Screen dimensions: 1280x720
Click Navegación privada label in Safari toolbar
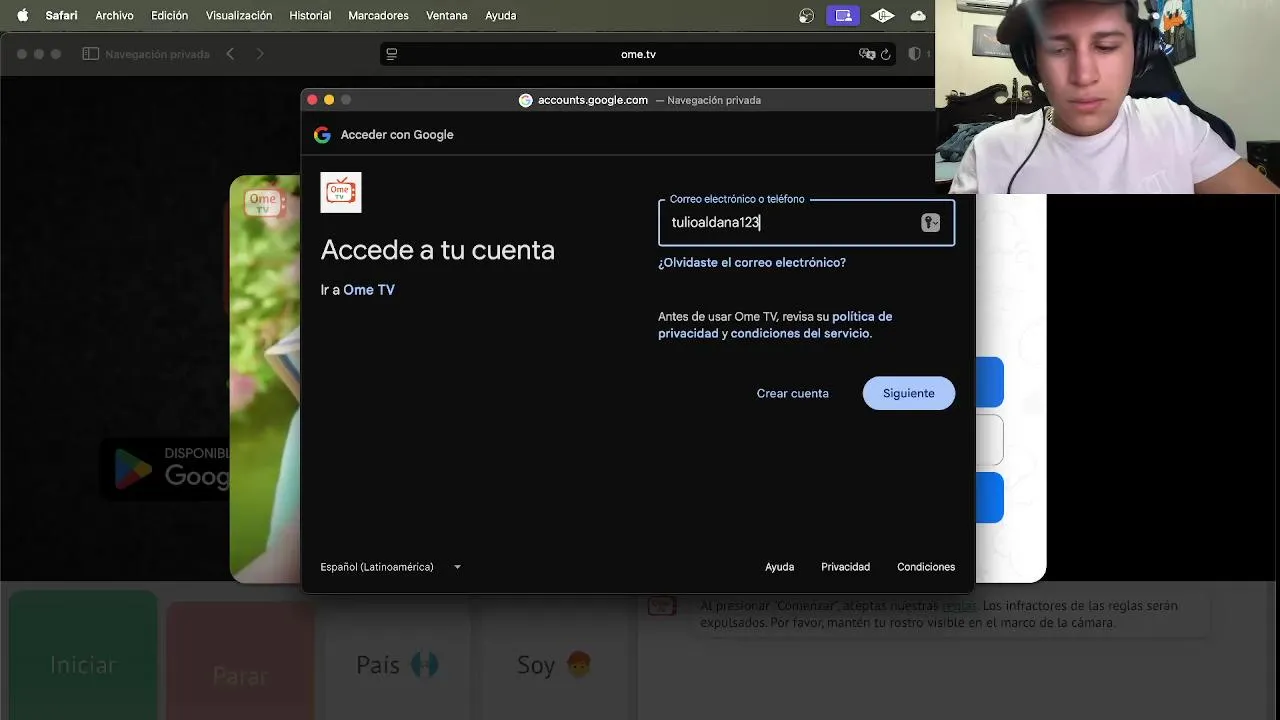coord(157,54)
